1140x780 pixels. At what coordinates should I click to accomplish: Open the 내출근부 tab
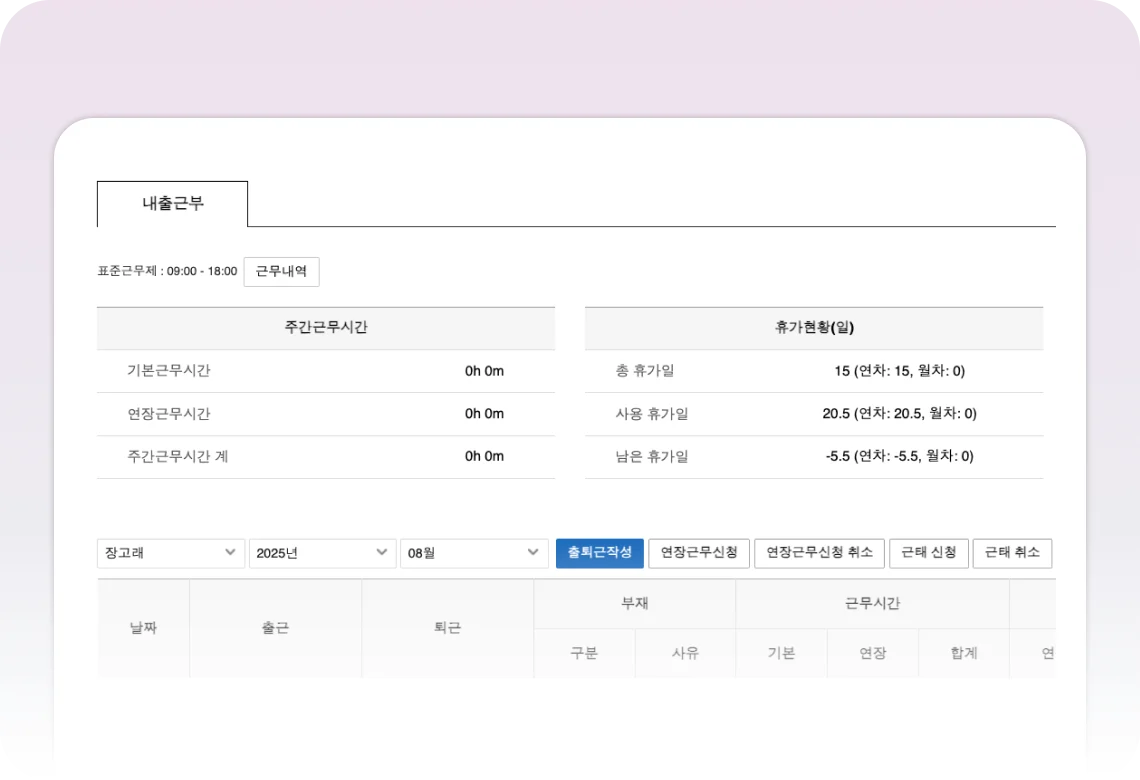172,204
